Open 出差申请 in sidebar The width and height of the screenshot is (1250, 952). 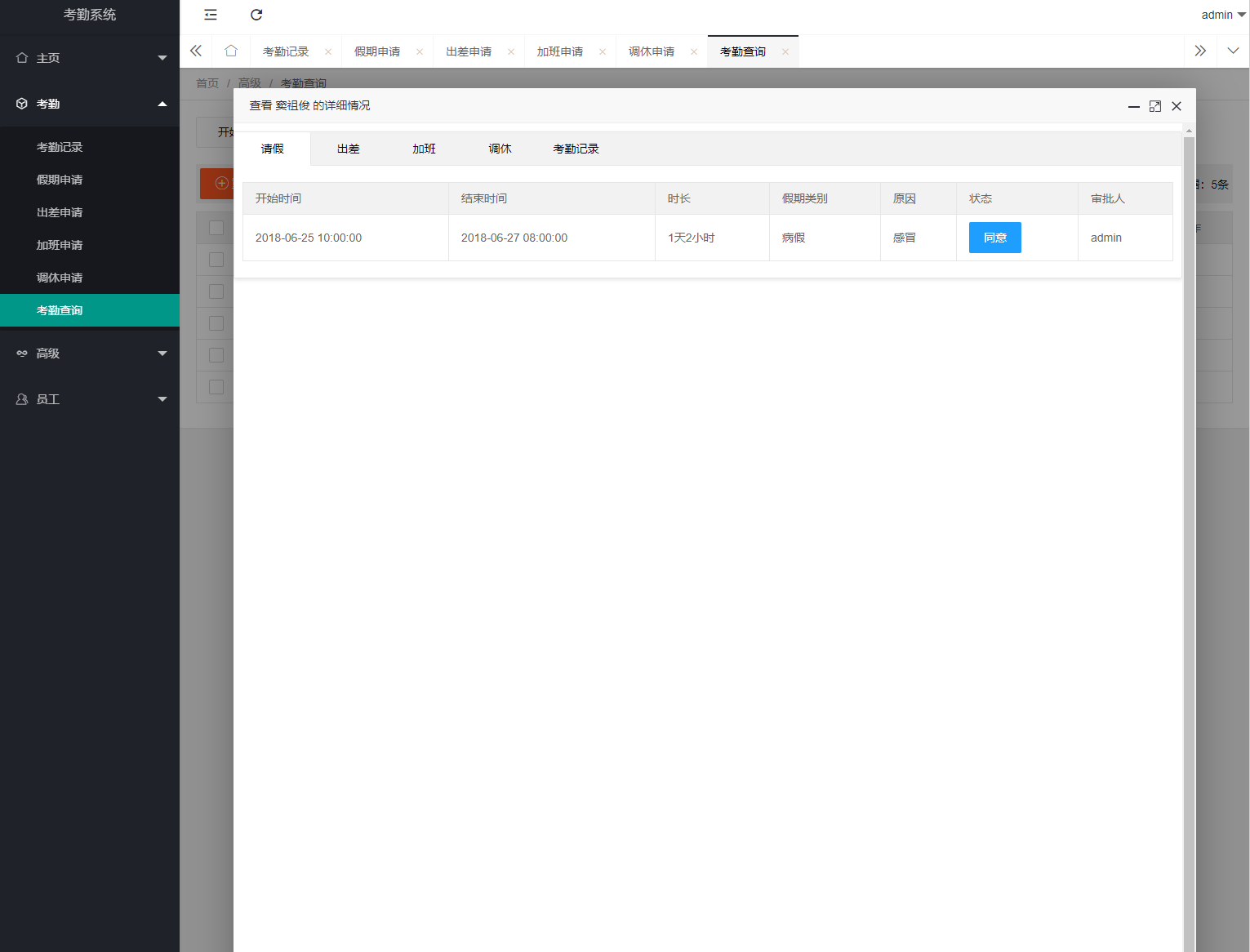pyautogui.click(x=90, y=212)
